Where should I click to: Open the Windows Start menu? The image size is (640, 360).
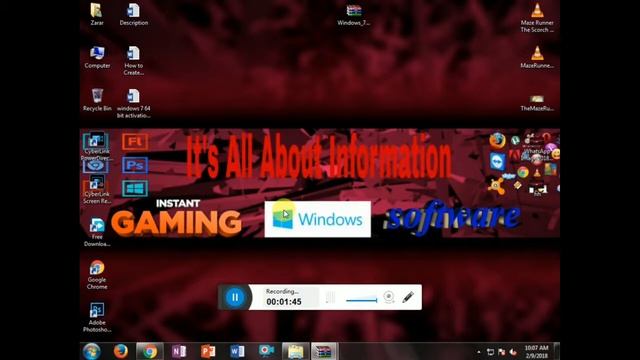coord(92,351)
